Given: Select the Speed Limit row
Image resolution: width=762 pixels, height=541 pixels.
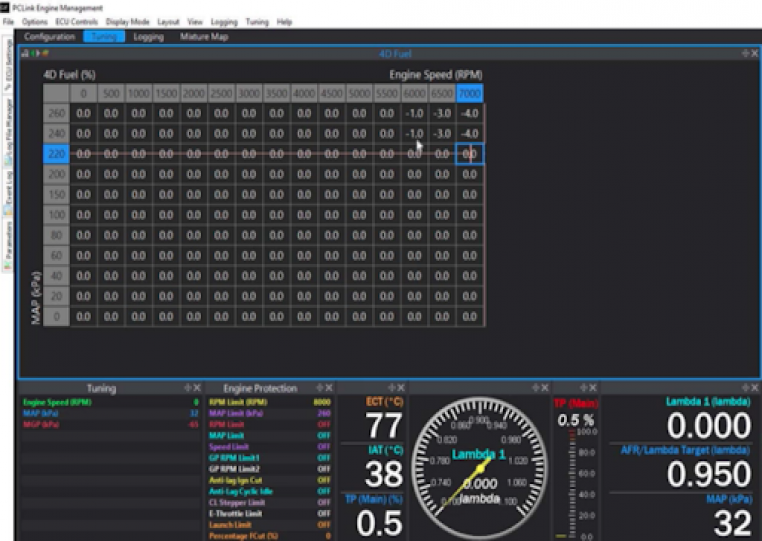Looking at the screenshot, I should coord(270,447).
